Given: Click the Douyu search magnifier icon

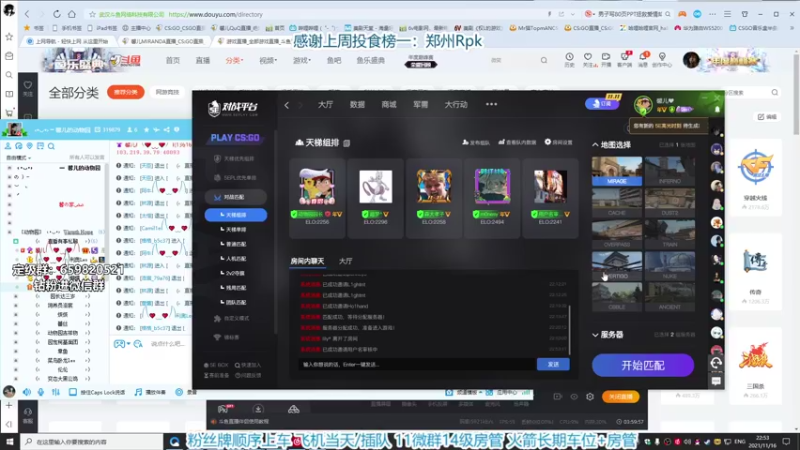Looking at the screenshot, I should click(544, 60).
